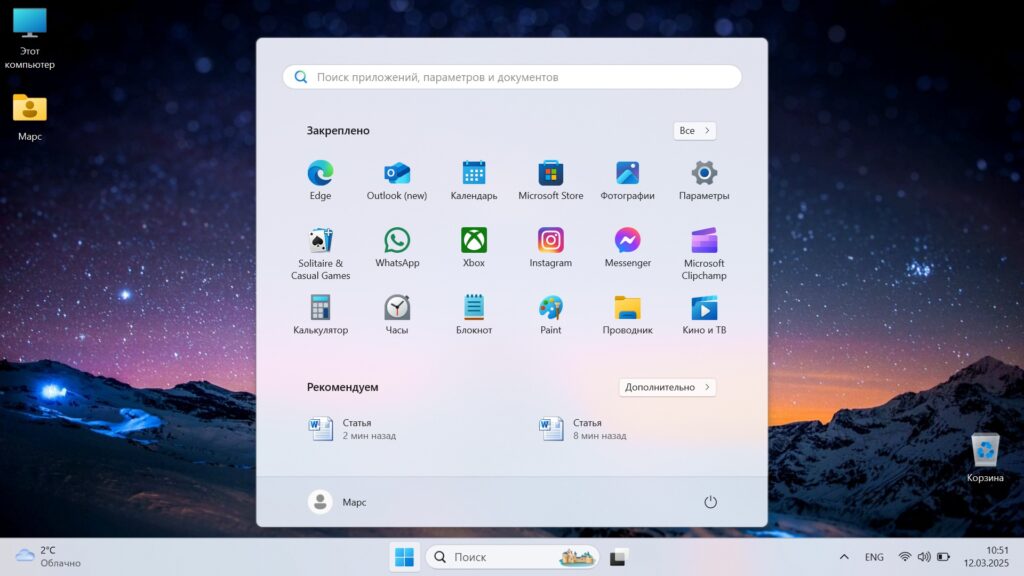Expand recommendations via Дополнительно button

coord(667,387)
